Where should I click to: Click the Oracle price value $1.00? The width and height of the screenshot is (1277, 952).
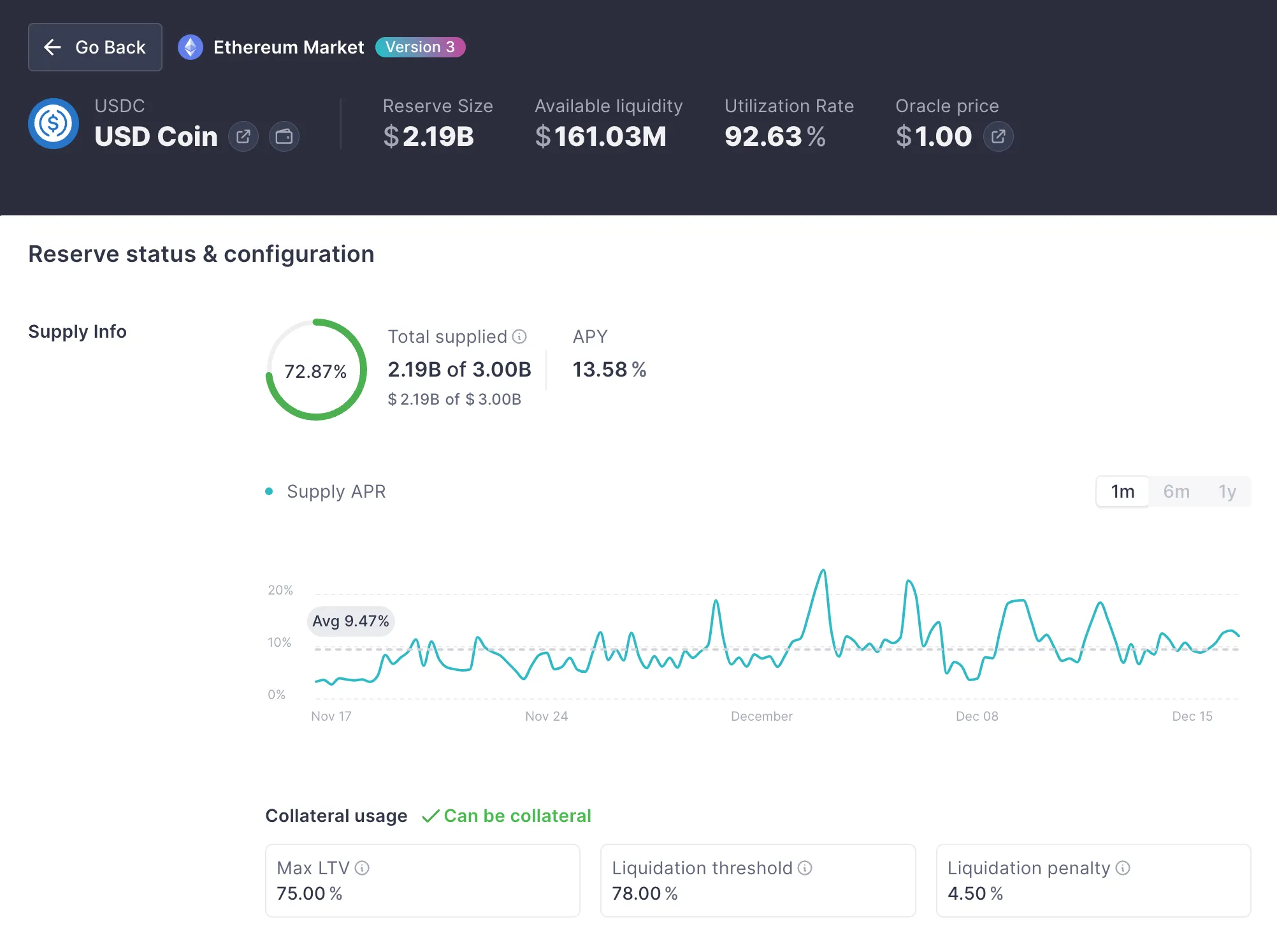934,136
